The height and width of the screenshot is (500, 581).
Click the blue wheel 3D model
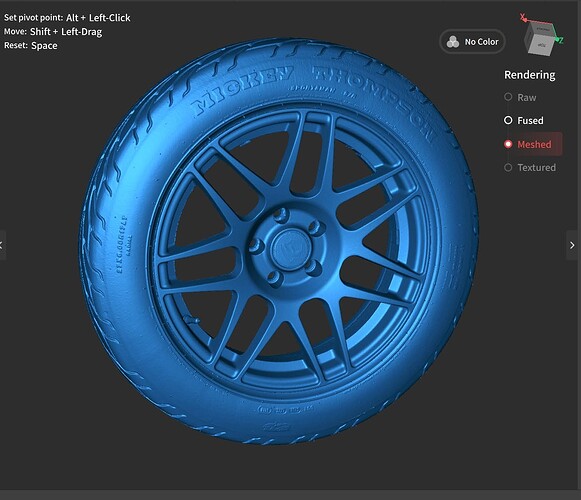coord(279,242)
